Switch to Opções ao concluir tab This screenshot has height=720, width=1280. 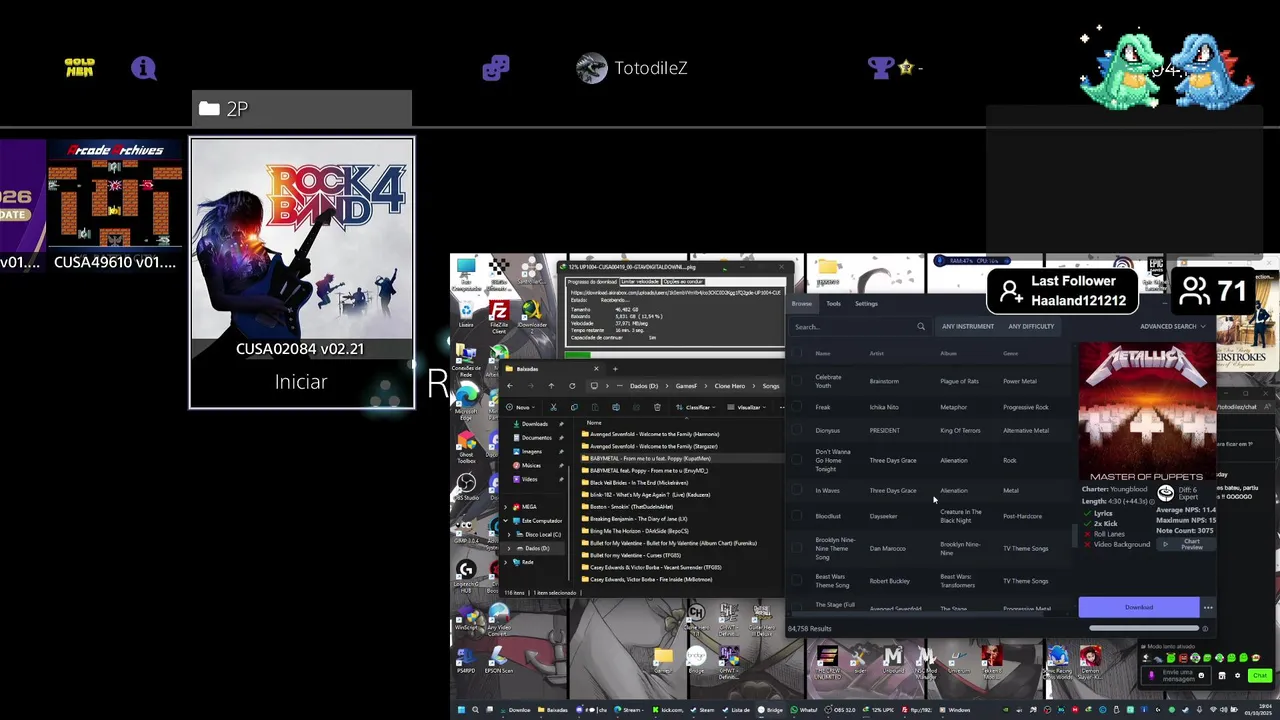coord(684,282)
